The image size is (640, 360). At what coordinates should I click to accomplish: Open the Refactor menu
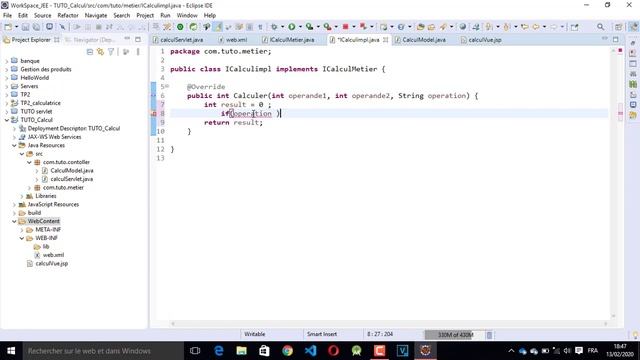68,16
